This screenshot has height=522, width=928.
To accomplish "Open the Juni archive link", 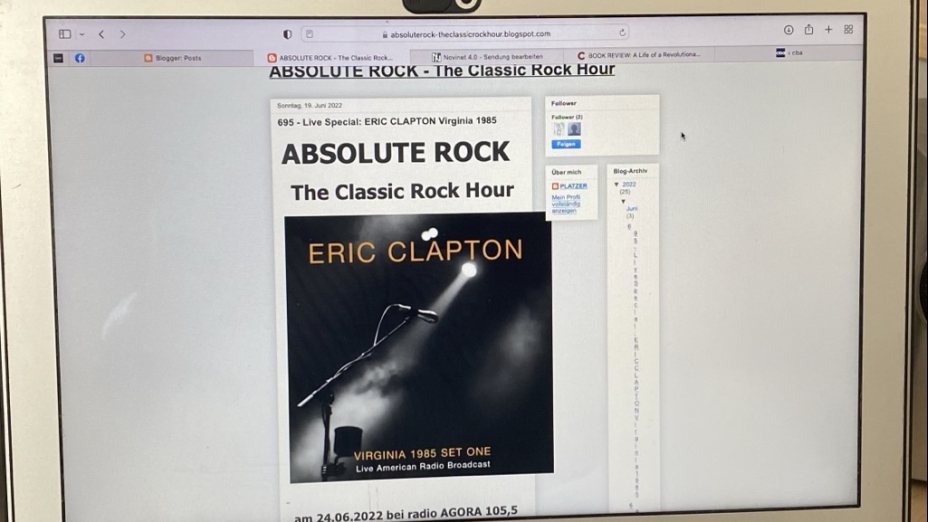I will point(632,209).
